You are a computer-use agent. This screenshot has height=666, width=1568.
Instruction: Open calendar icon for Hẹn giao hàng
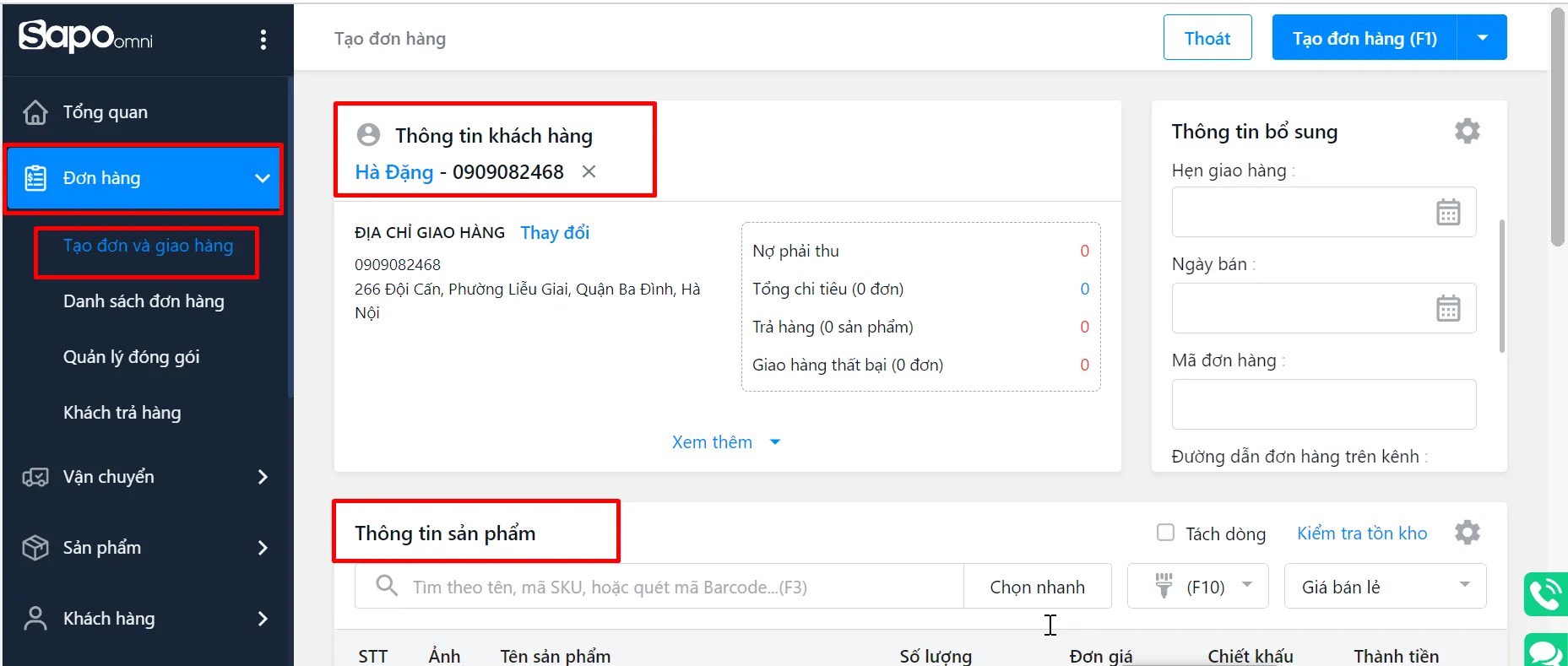(x=1448, y=212)
